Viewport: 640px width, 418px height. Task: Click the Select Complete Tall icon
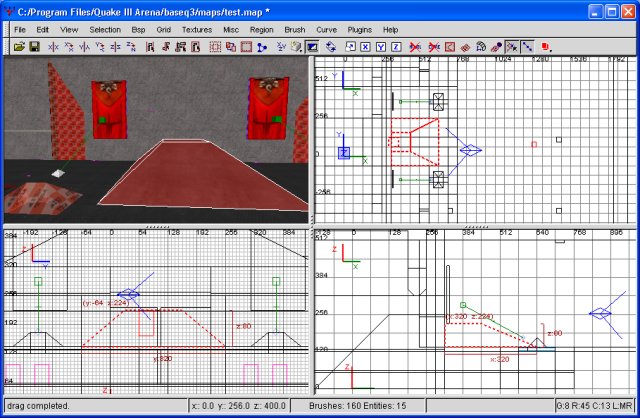[x=150, y=47]
